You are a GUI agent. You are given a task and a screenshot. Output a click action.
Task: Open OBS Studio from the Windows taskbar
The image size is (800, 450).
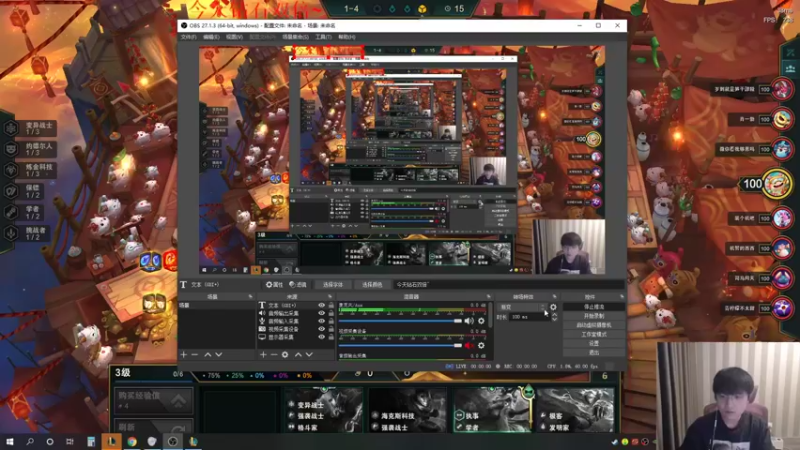[172, 441]
